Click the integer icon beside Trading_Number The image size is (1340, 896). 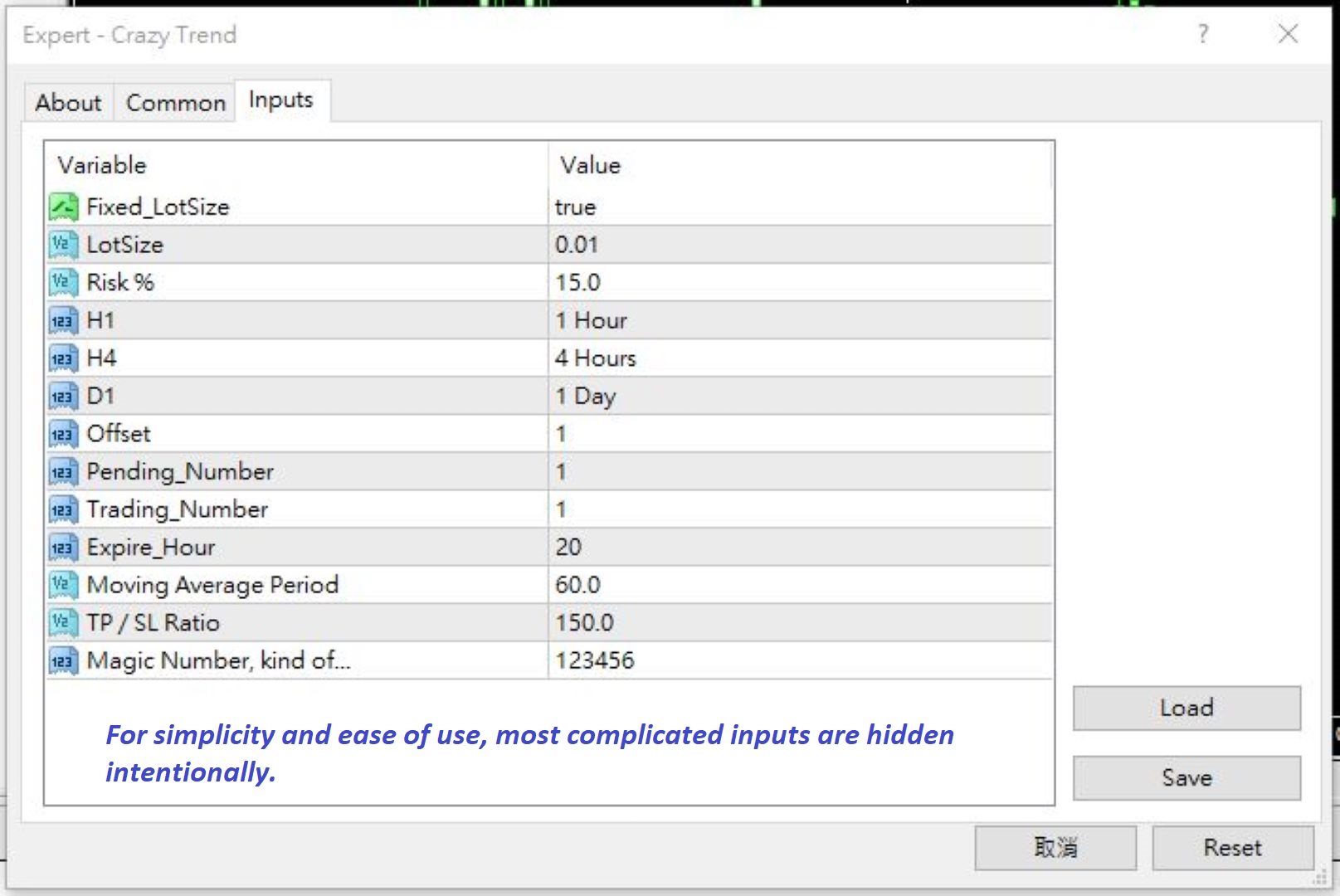coord(64,509)
